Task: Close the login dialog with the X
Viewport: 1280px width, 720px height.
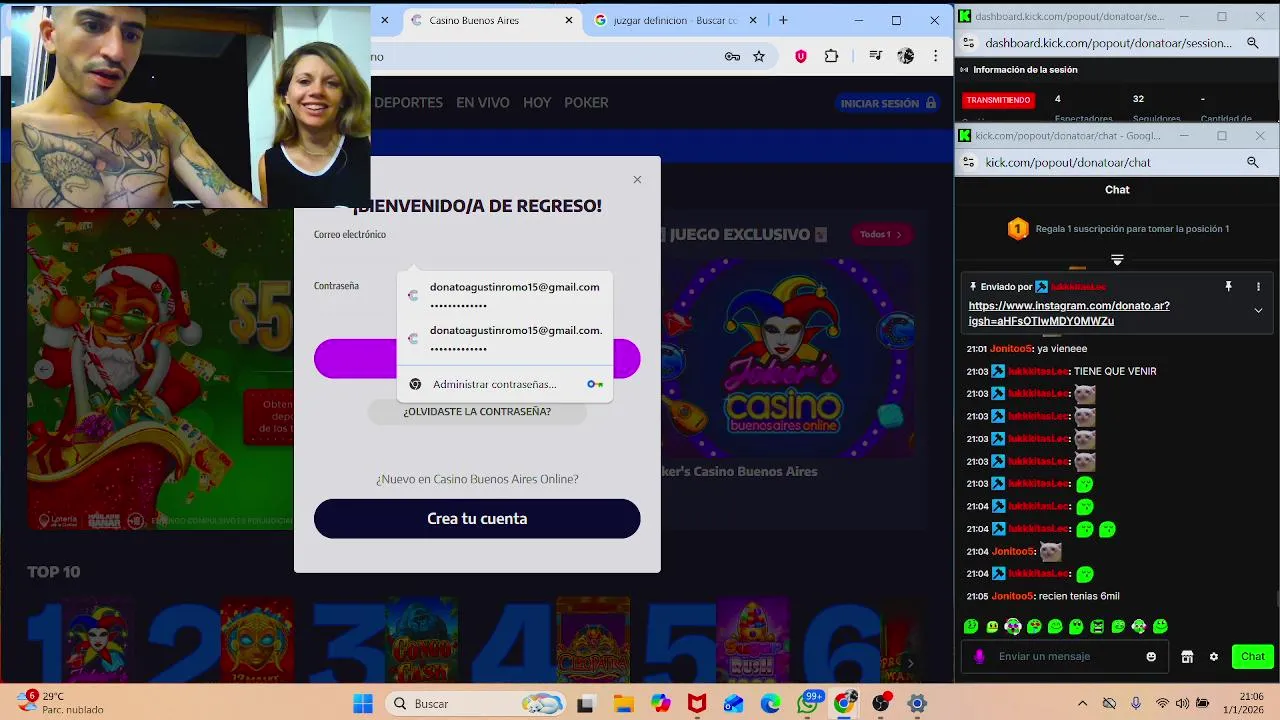Action: point(637,180)
